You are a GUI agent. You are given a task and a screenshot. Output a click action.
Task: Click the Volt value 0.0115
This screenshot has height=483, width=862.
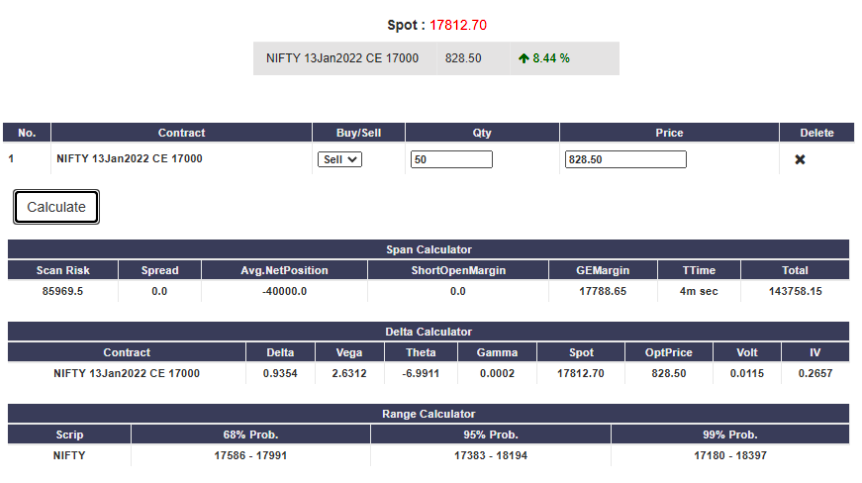coord(747,374)
